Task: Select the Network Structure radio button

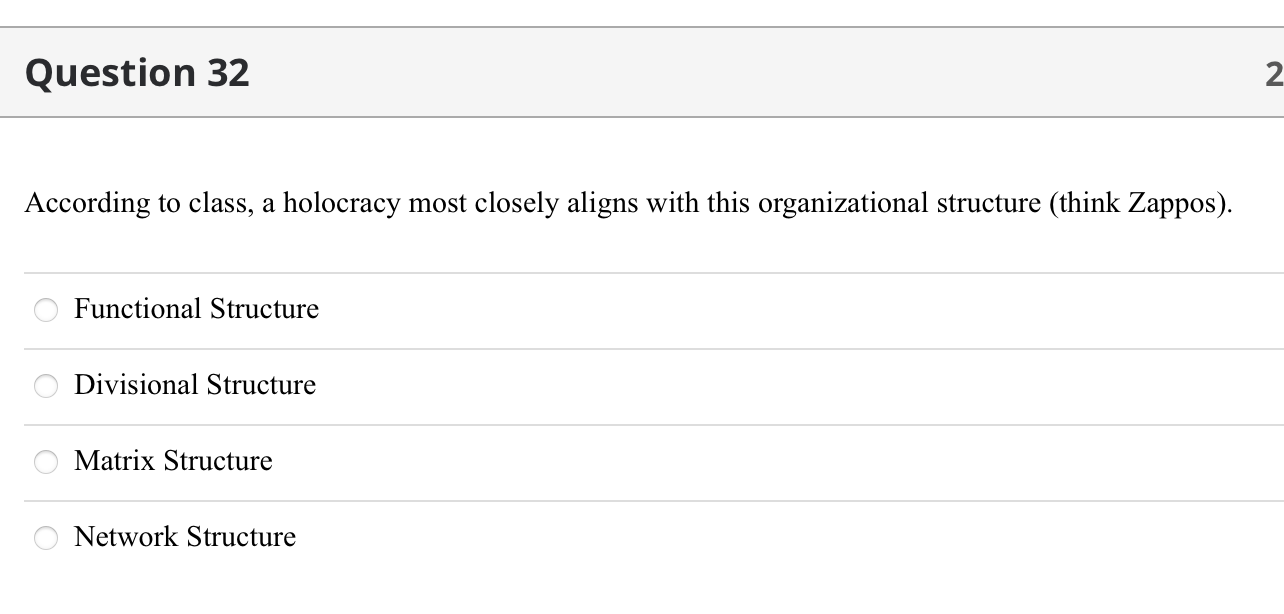Action: point(45,538)
